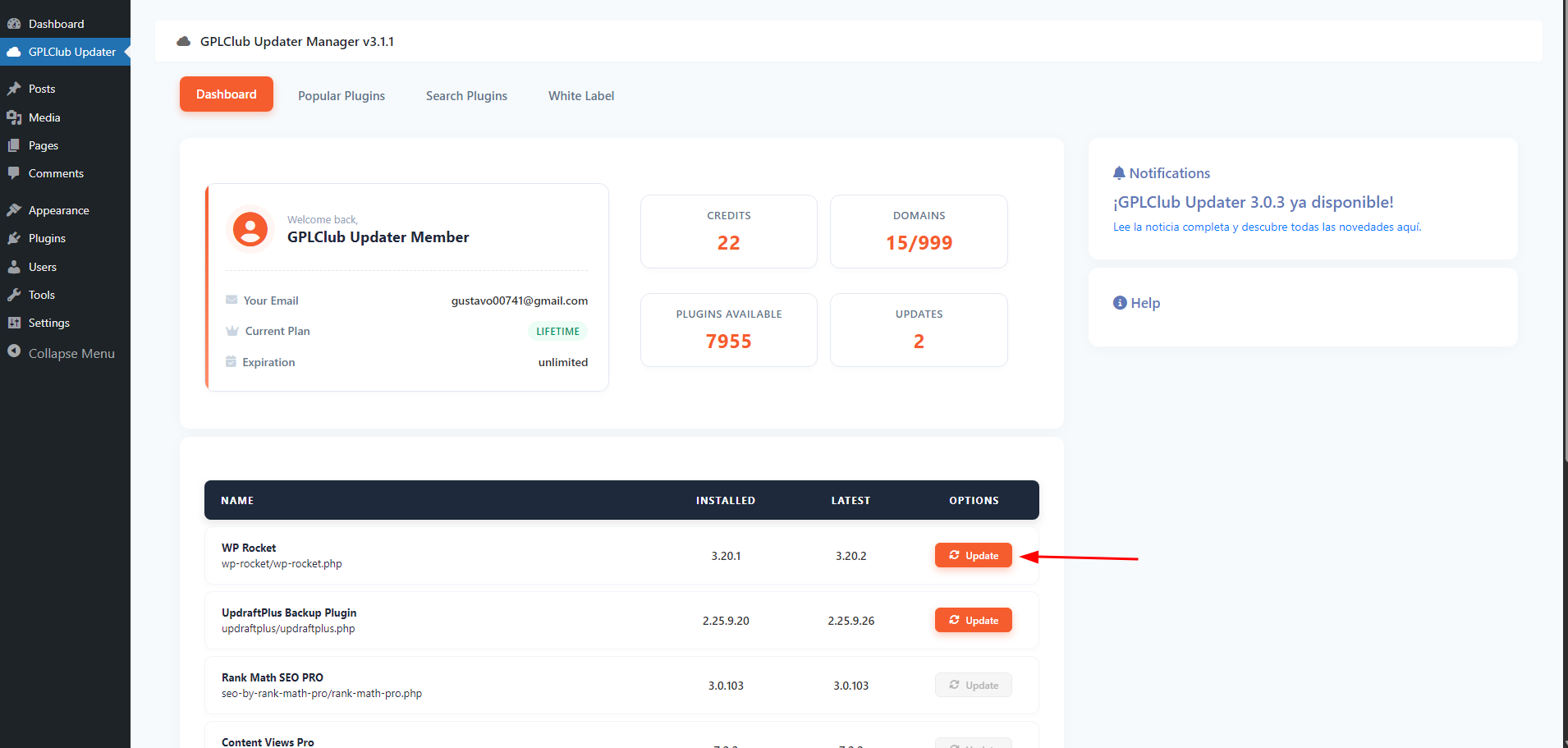This screenshot has height=748, width=1568.
Task: Click the disabled Update button for Rank Math SEO PRO
Action: (x=974, y=685)
